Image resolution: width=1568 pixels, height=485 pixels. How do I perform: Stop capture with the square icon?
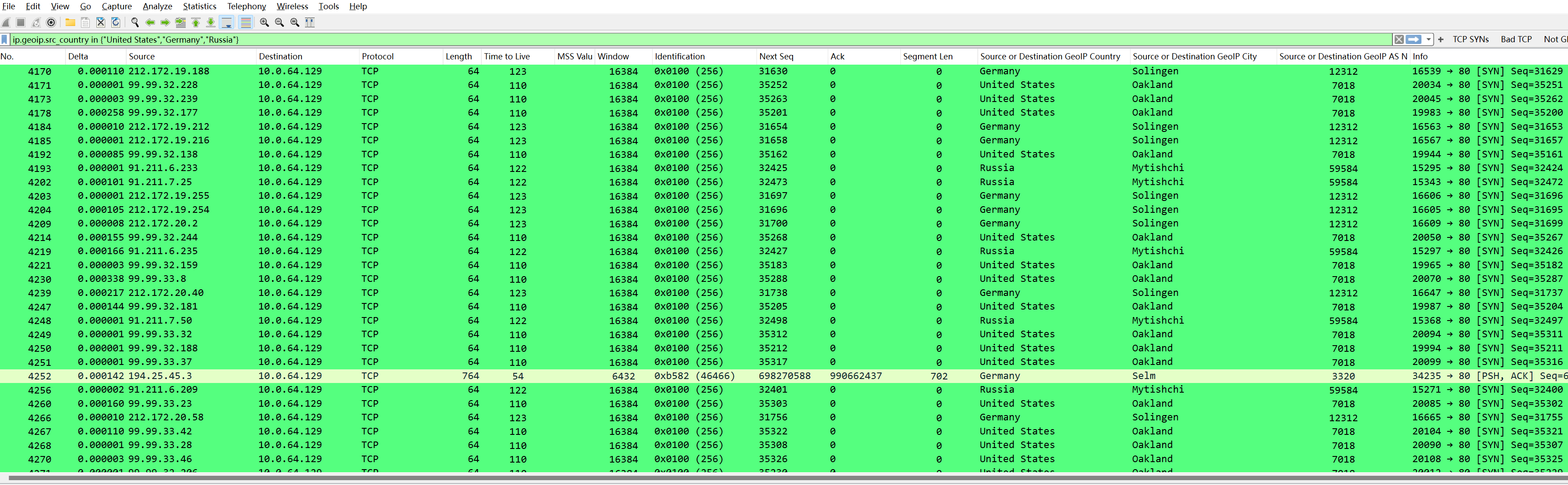(21, 22)
